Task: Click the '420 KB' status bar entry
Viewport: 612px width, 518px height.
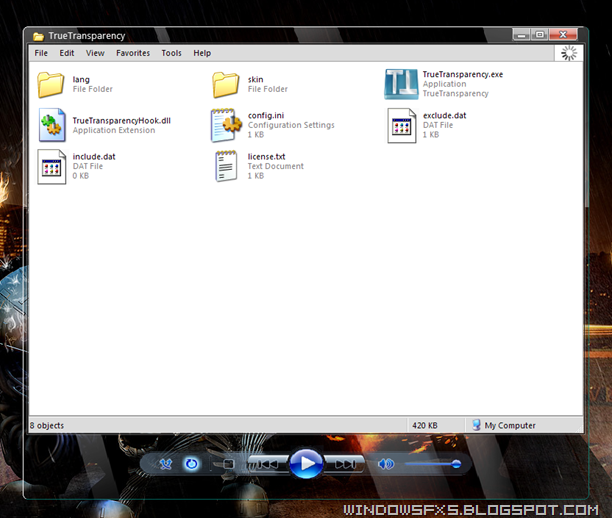Action: (x=425, y=425)
